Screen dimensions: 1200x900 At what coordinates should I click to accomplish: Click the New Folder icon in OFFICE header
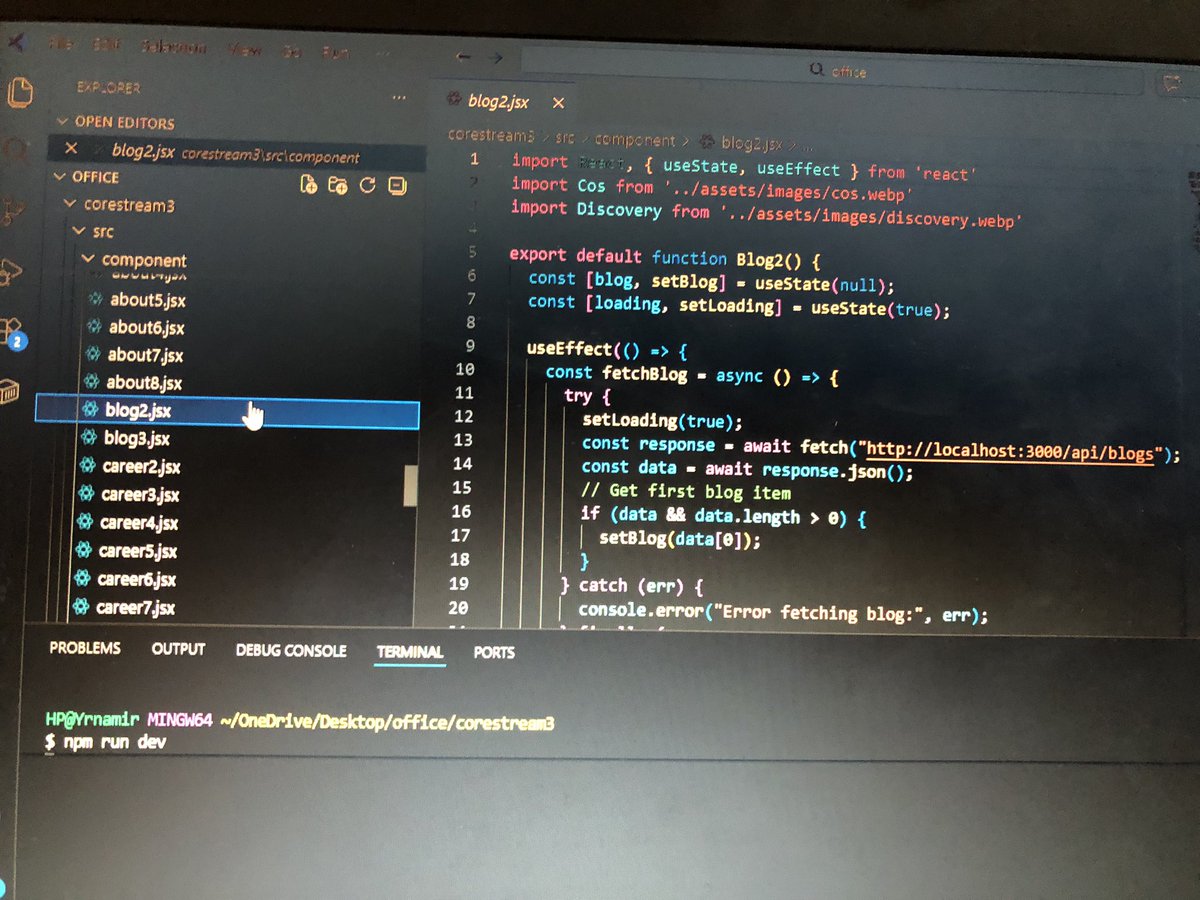[x=338, y=185]
